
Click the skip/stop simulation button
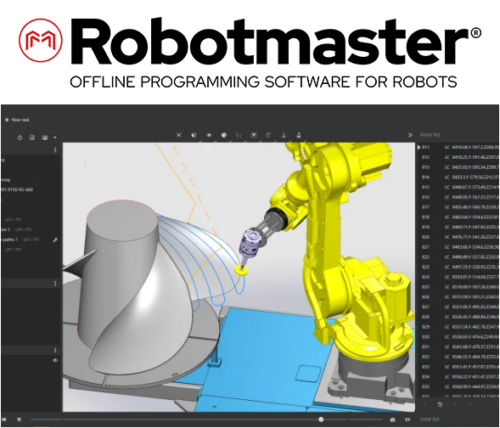point(19,419)
